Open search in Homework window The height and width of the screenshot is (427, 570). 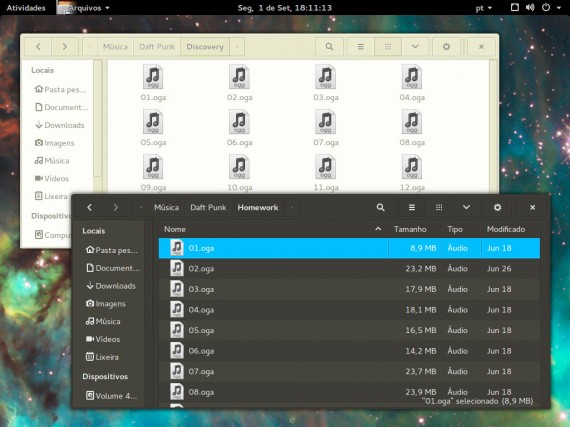pyautogui.click(x=380, y=208)
